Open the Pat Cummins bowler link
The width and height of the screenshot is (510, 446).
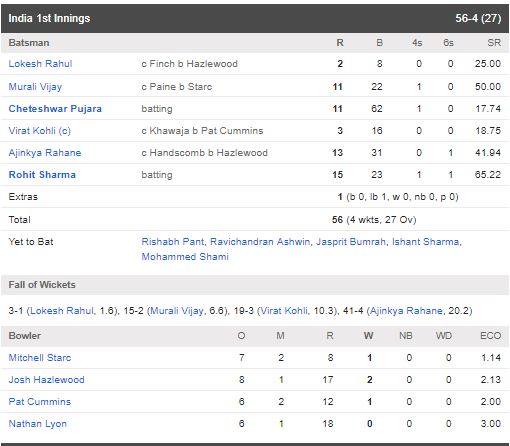(x=40, y=402)
